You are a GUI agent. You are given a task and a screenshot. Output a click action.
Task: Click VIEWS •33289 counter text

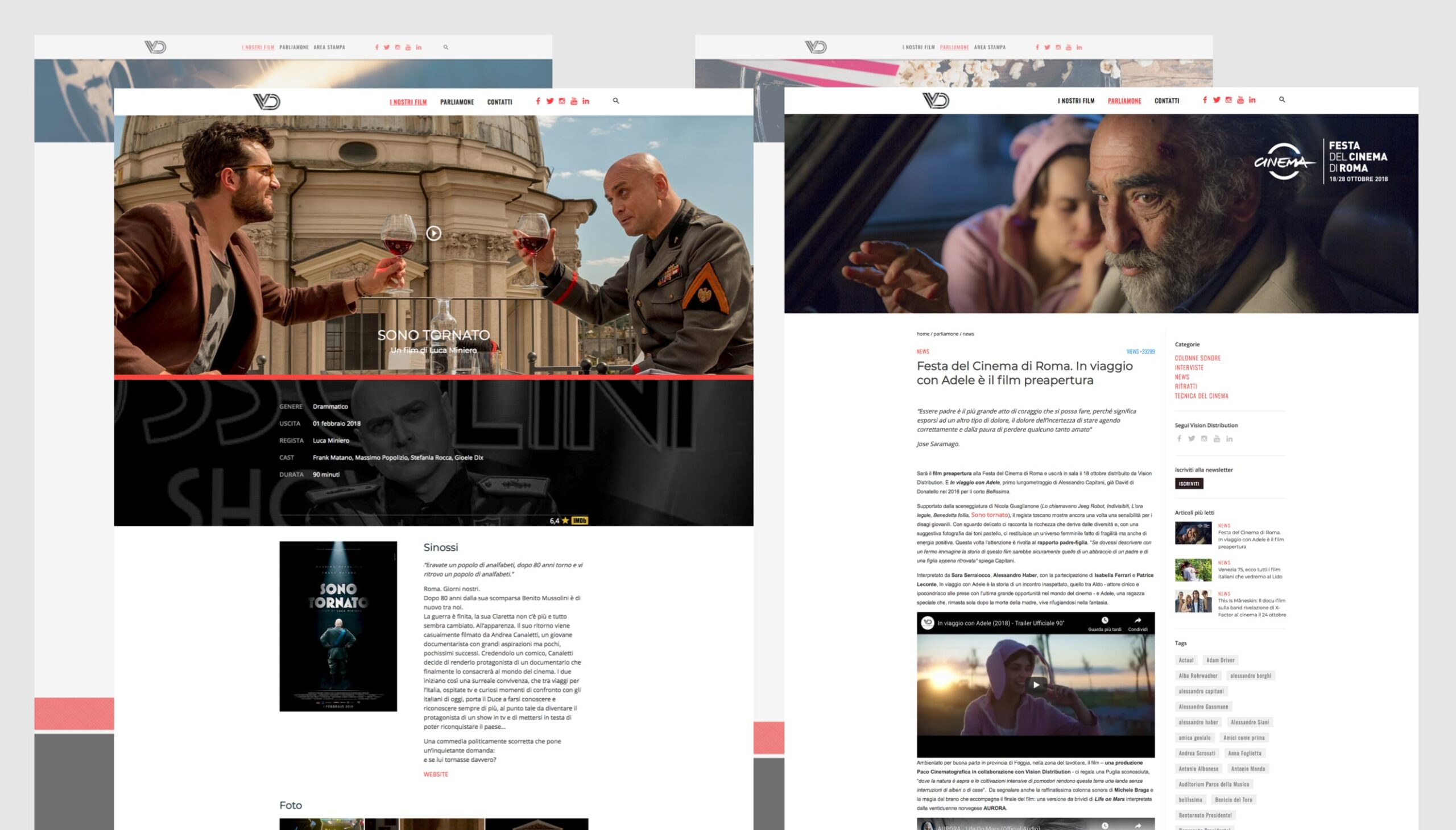[1140, 352]
